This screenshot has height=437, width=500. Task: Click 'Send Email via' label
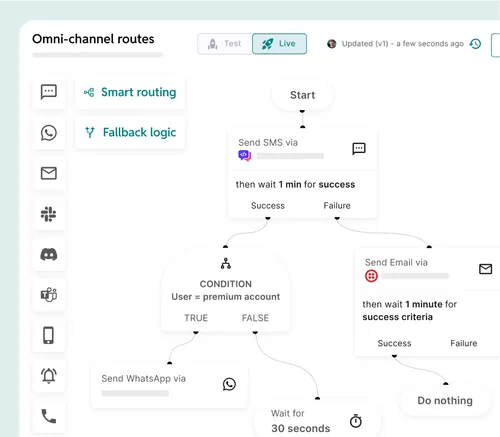point(396,263)
